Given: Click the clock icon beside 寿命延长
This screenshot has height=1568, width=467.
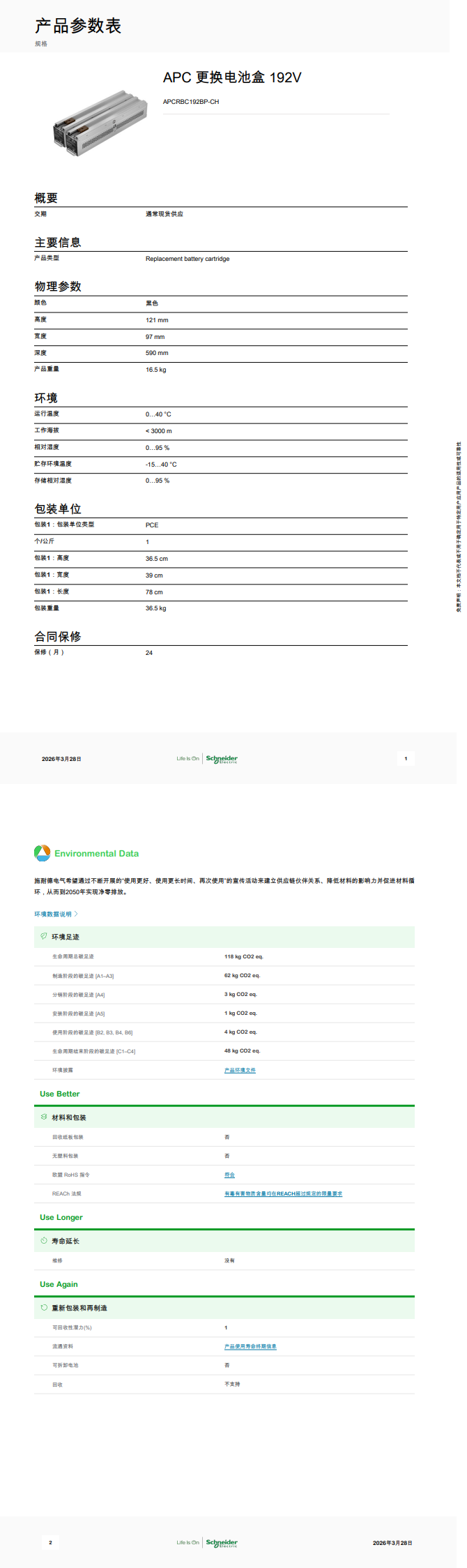Looking at the screenshot, I should coord(44,1240).
